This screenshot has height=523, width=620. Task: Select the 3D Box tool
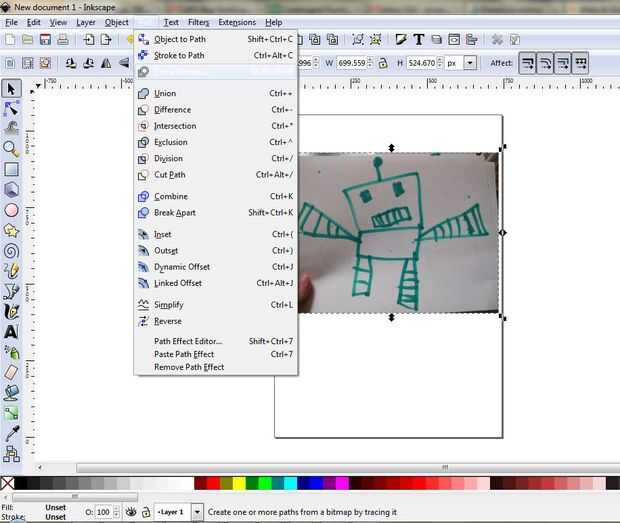tap(11, 189)
